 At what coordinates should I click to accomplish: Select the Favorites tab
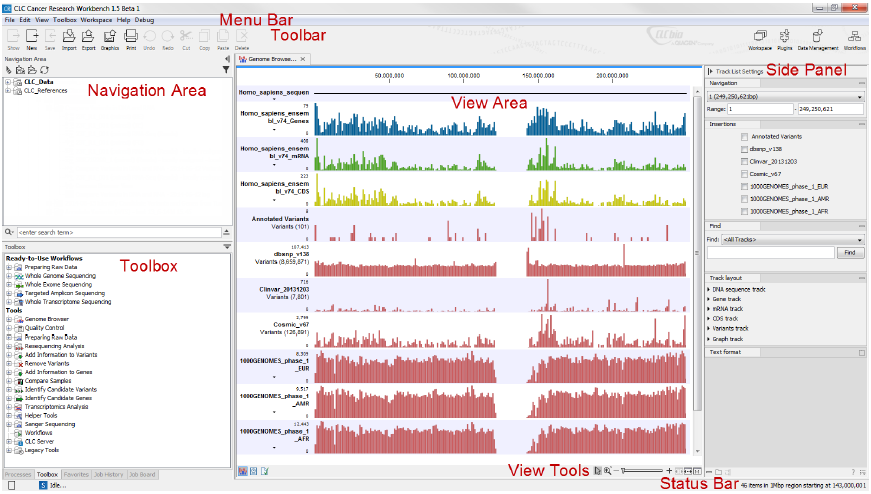click(76, 475)
